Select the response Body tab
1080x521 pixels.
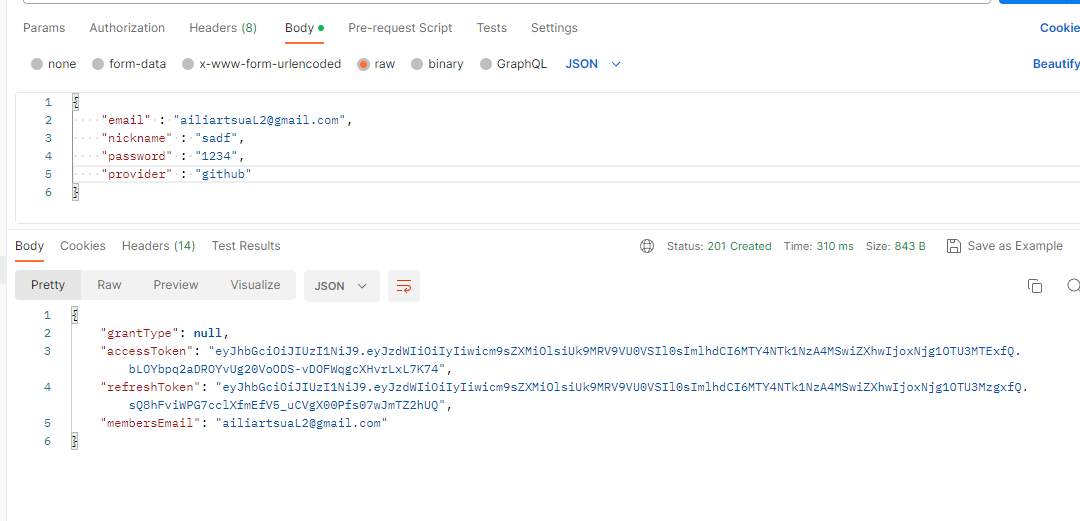pos(30,246)
